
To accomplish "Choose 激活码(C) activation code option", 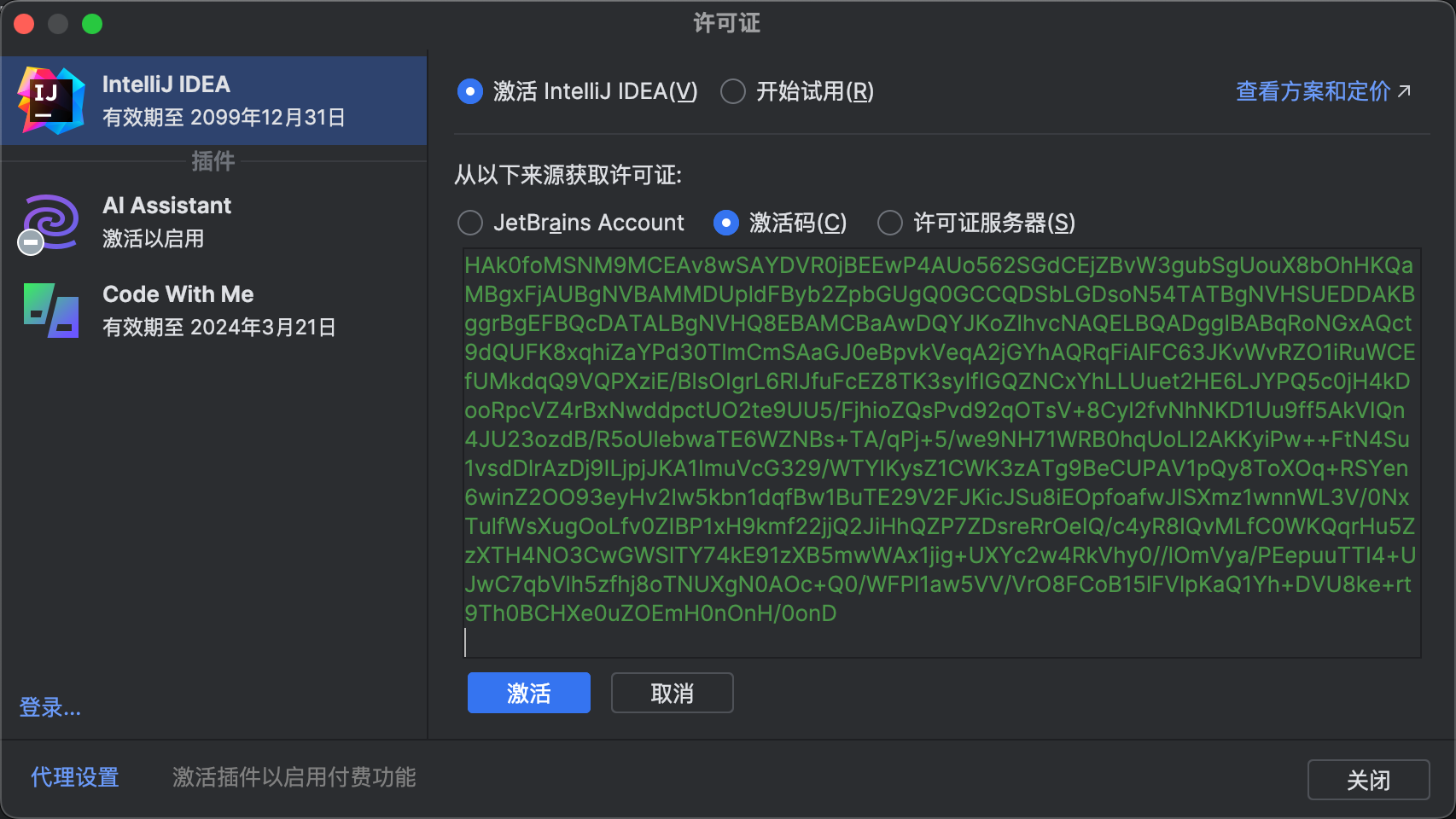I will click(x=726, y=223).
